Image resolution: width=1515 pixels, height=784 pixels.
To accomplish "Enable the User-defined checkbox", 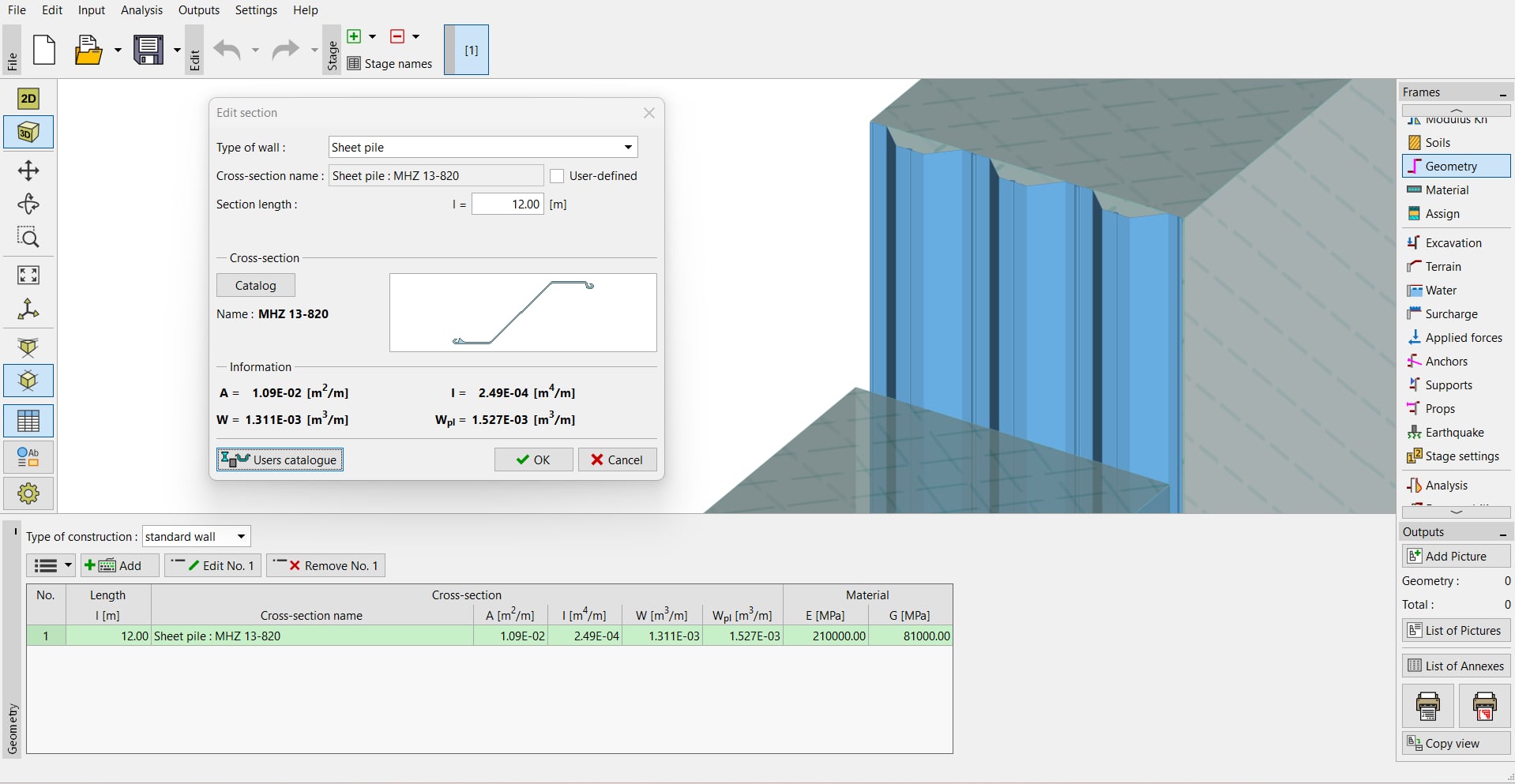I will tap(557, 176).
